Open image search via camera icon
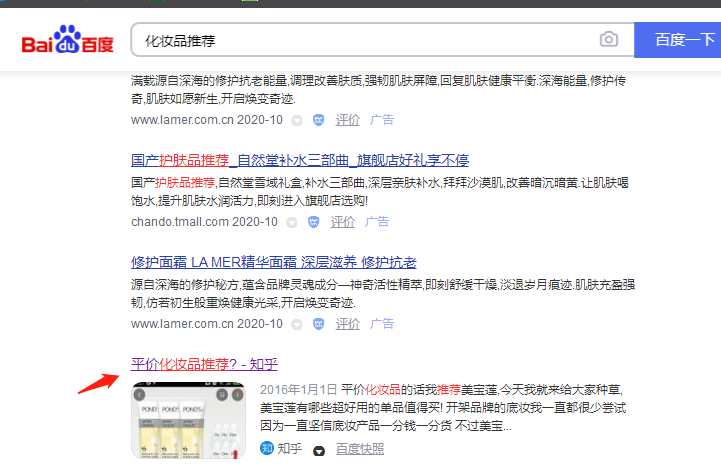 [x=608, y=40]
